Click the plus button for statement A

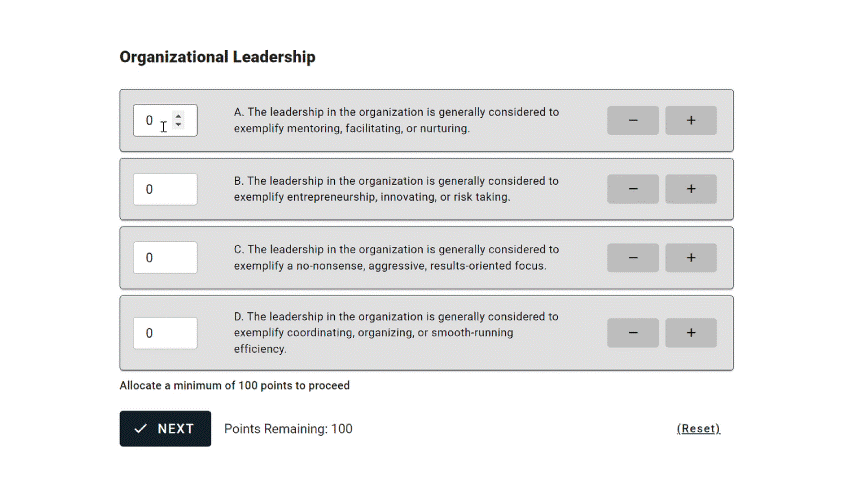pos(690,120)
